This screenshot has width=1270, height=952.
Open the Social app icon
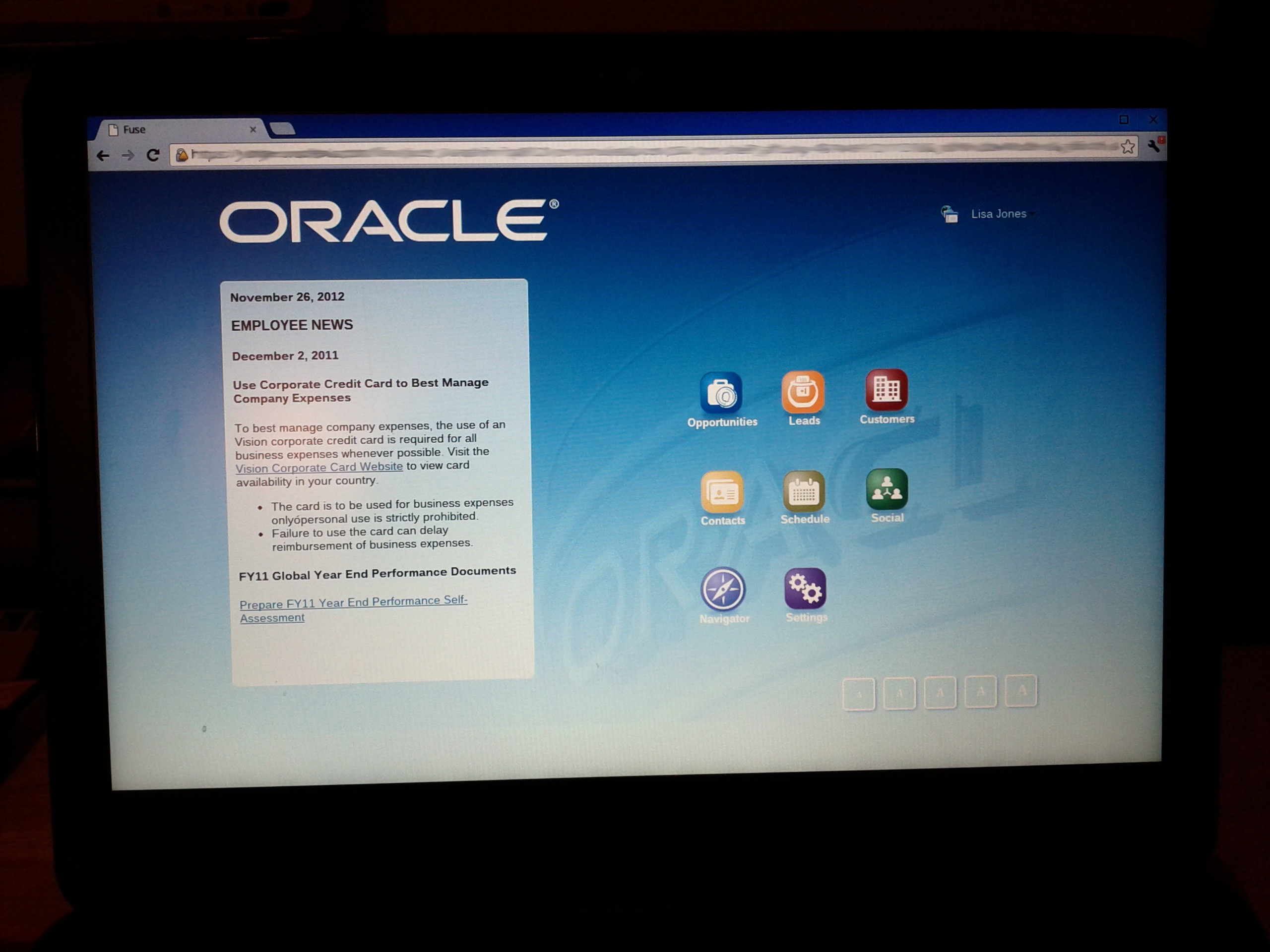(x=887, y=489)
